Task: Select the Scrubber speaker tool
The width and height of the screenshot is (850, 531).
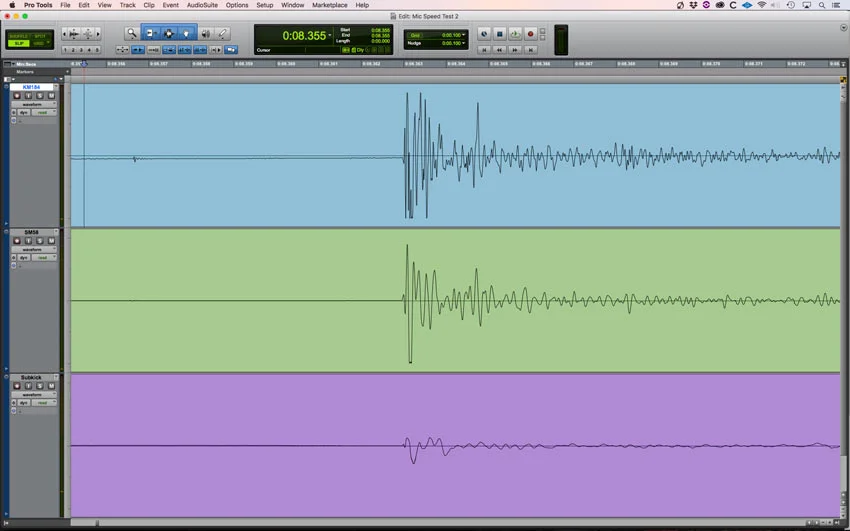Action: tap(206, 34)
